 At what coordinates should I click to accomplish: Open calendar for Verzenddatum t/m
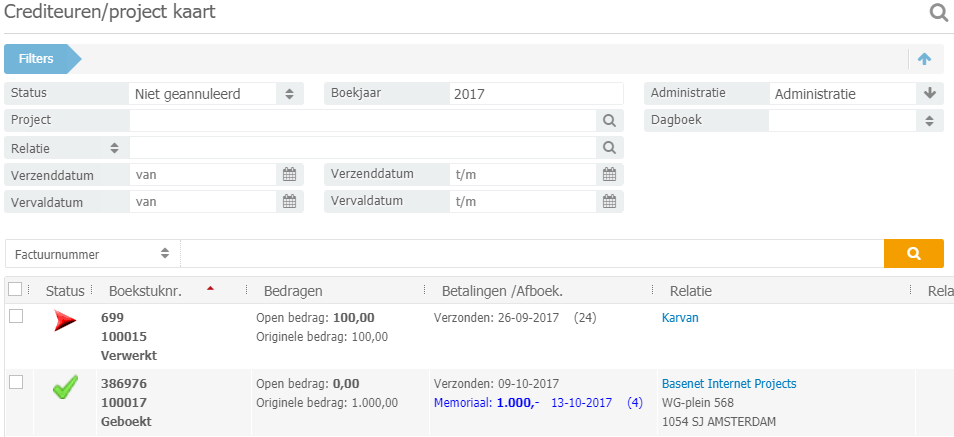[609, 174]
